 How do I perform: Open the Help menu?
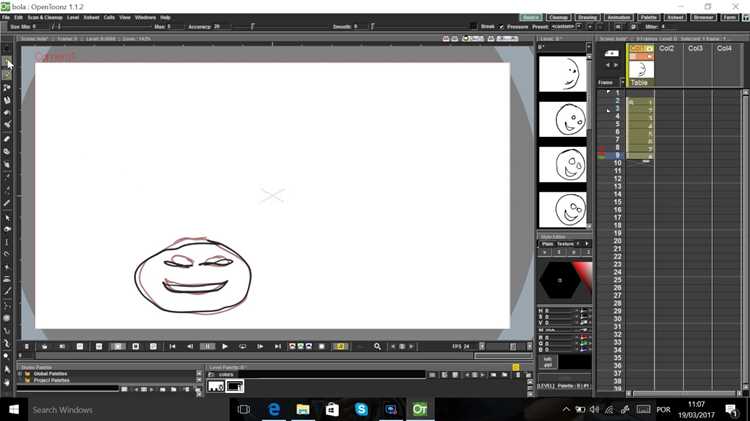tap(165, 17)
